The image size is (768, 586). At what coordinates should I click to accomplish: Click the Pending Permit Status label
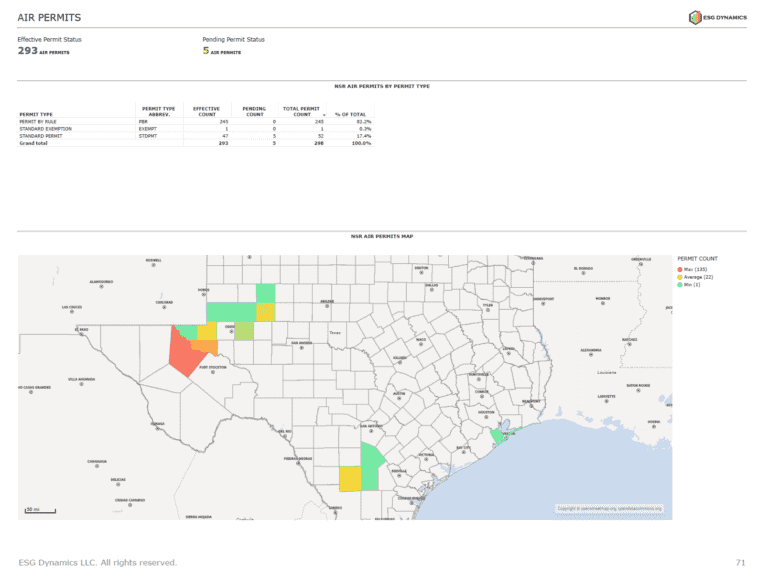pos(234,40)
